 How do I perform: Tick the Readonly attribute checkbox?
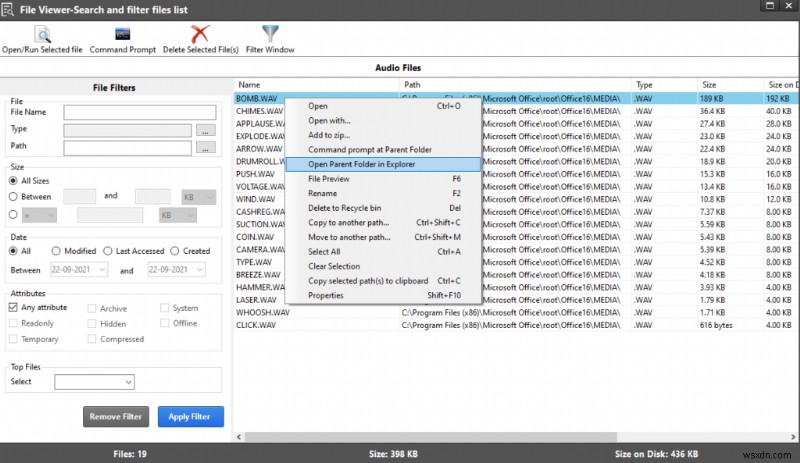pos(13,323)
